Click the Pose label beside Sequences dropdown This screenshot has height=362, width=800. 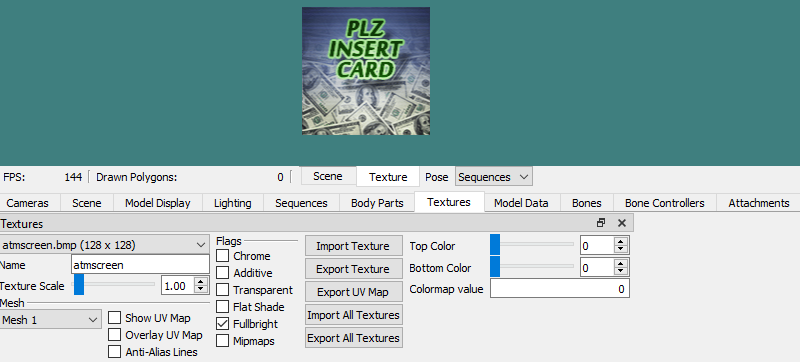tap(437, 177)
